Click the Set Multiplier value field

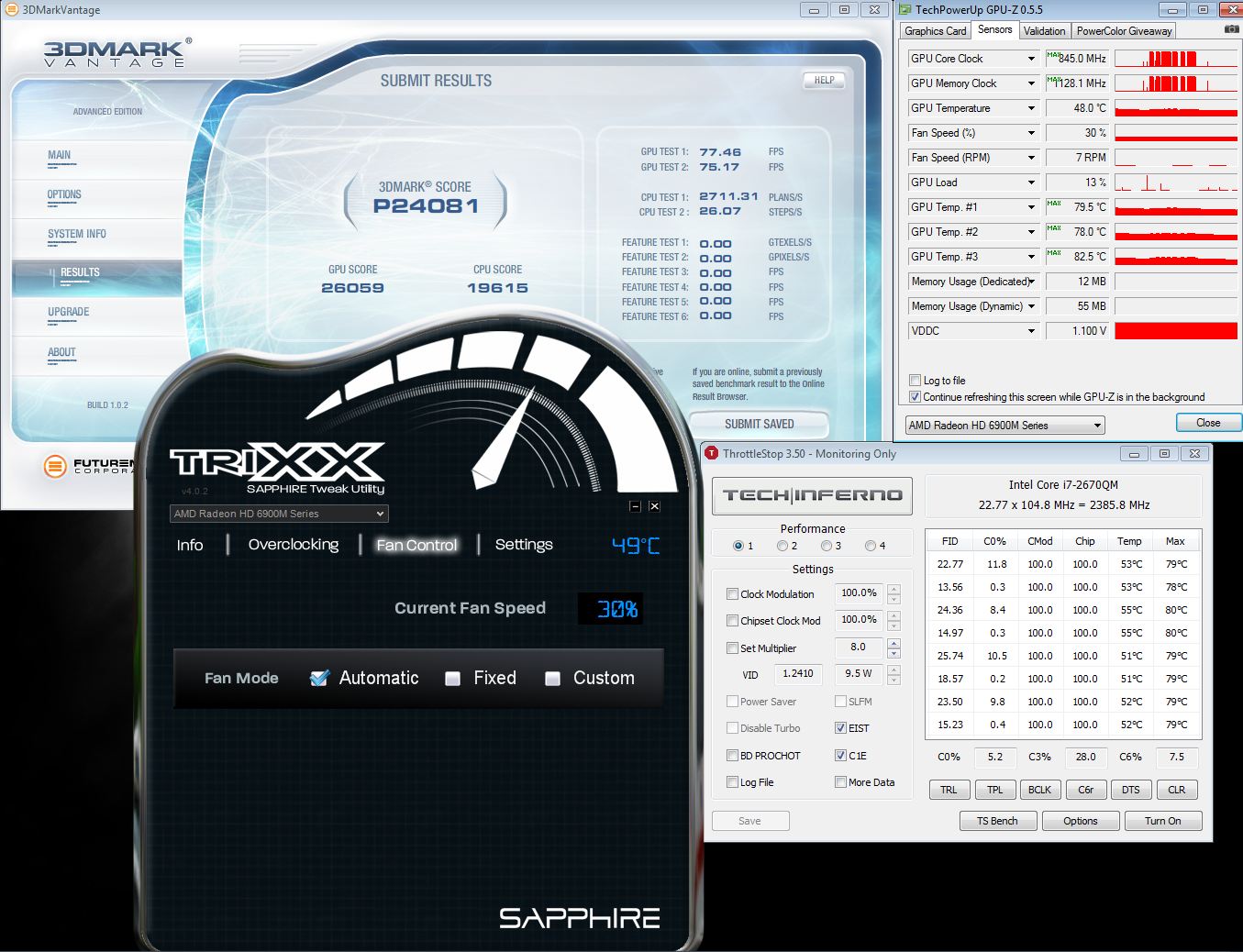pos(859,648)
